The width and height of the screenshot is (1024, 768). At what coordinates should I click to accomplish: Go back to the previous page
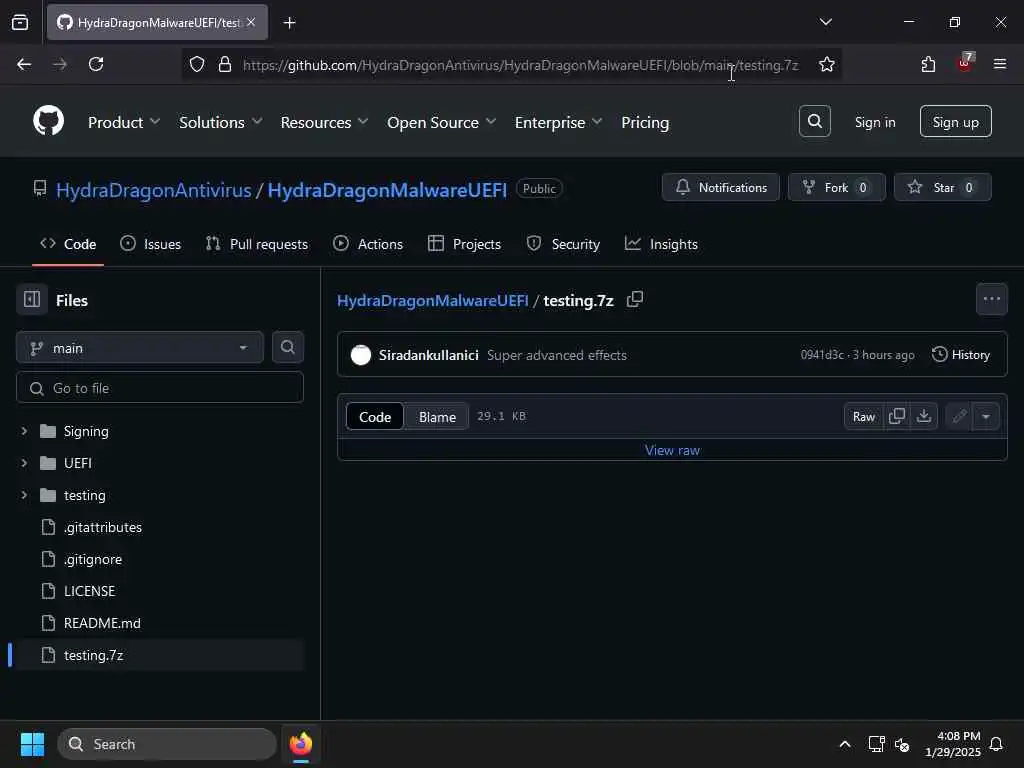(x=24, y=64)
